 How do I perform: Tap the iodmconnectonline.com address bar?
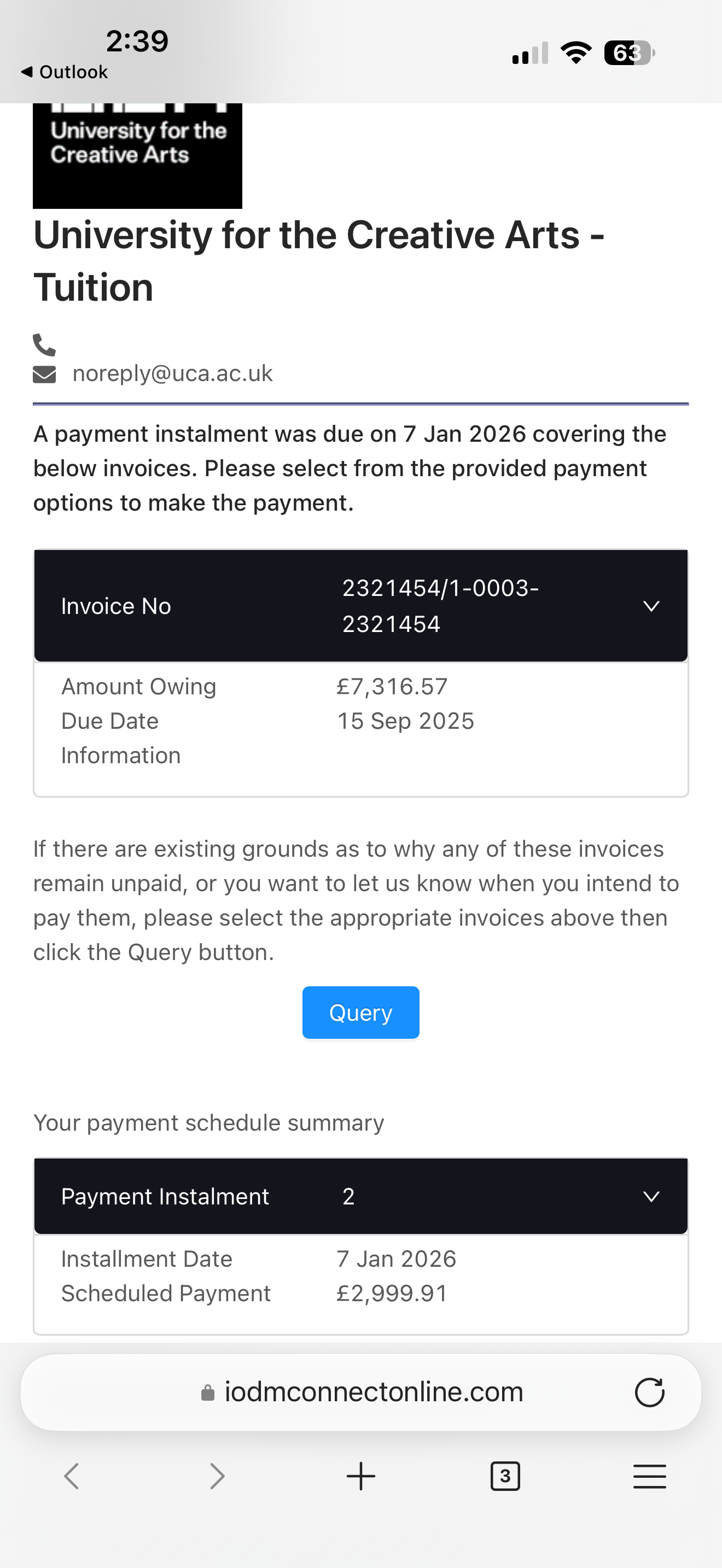coord(372,1393)
